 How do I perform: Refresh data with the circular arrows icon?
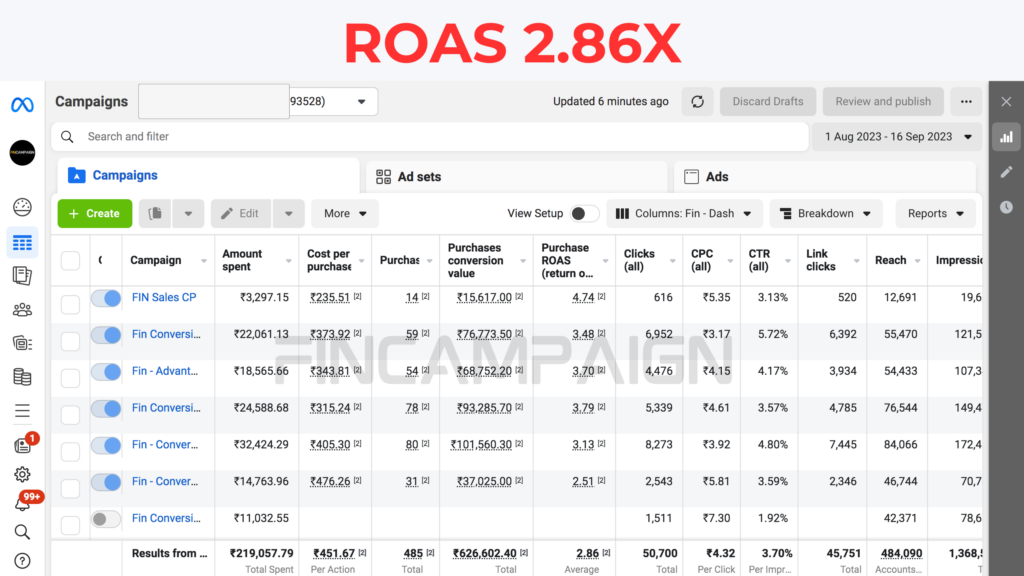[x=697, y=101]
